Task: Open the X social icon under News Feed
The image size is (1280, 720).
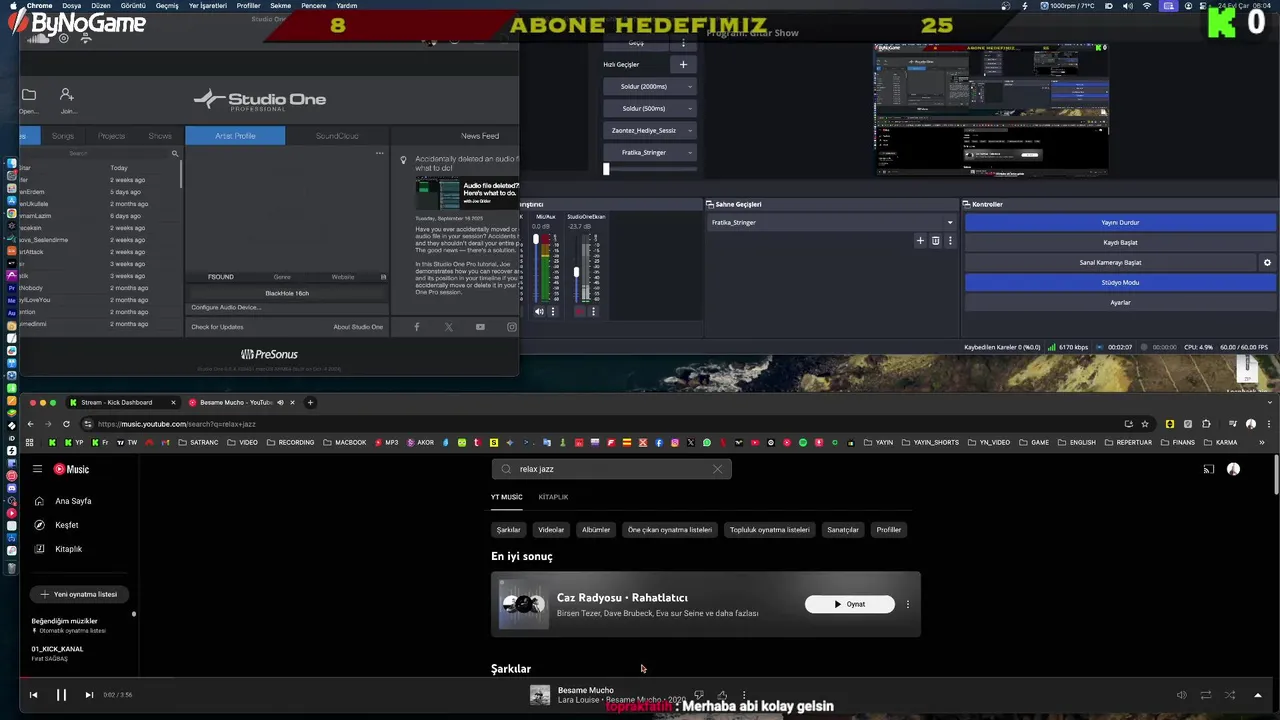Action: [448, 327]
